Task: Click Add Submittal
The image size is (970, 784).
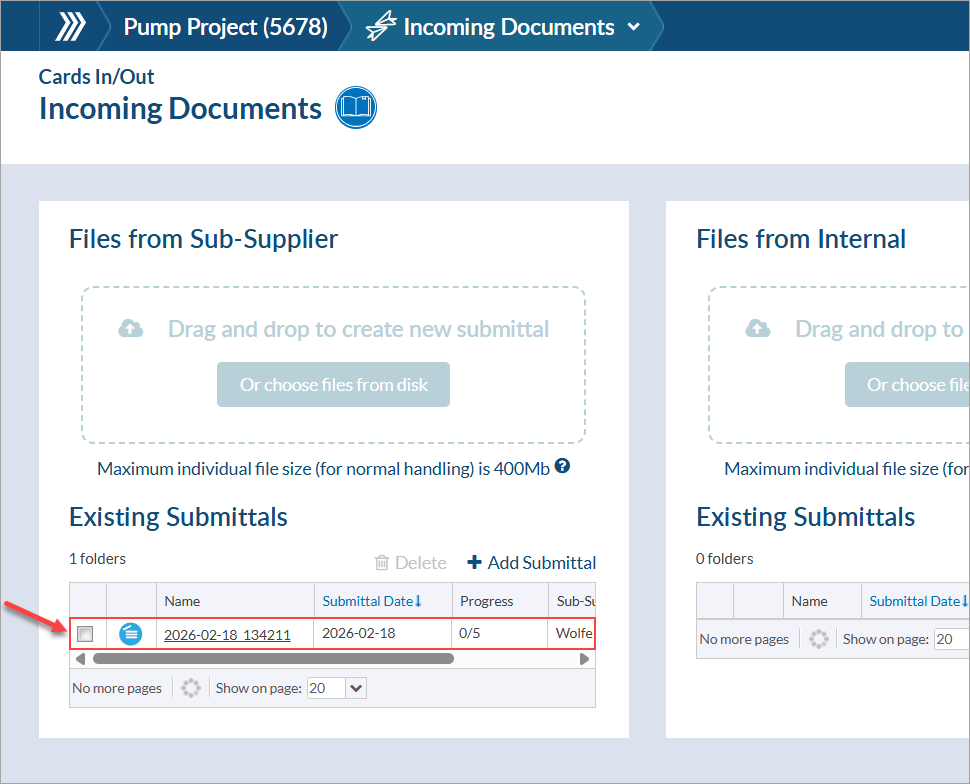Action: tap(532, 562)
